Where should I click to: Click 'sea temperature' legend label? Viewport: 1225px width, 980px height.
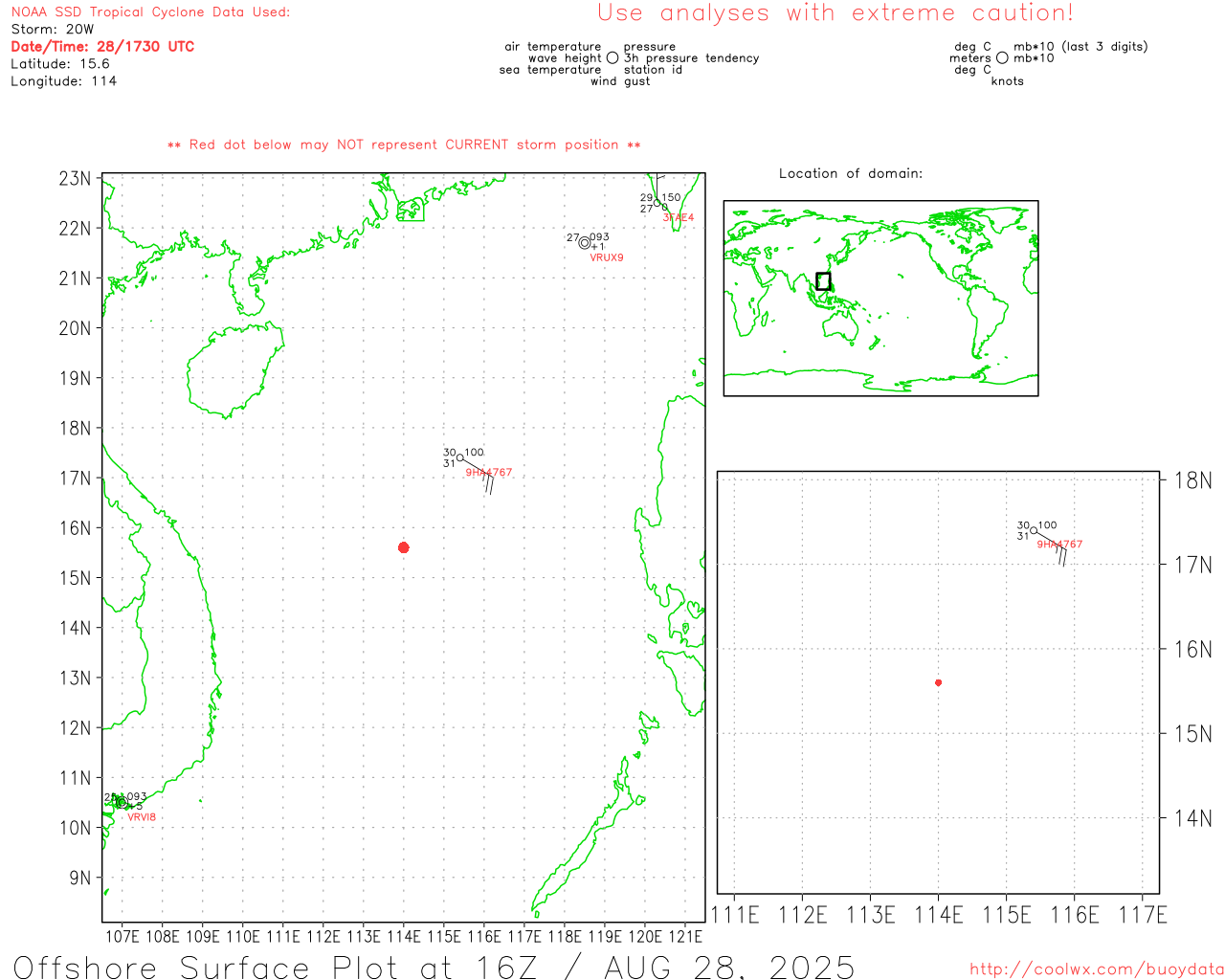(x=550, y=70)
